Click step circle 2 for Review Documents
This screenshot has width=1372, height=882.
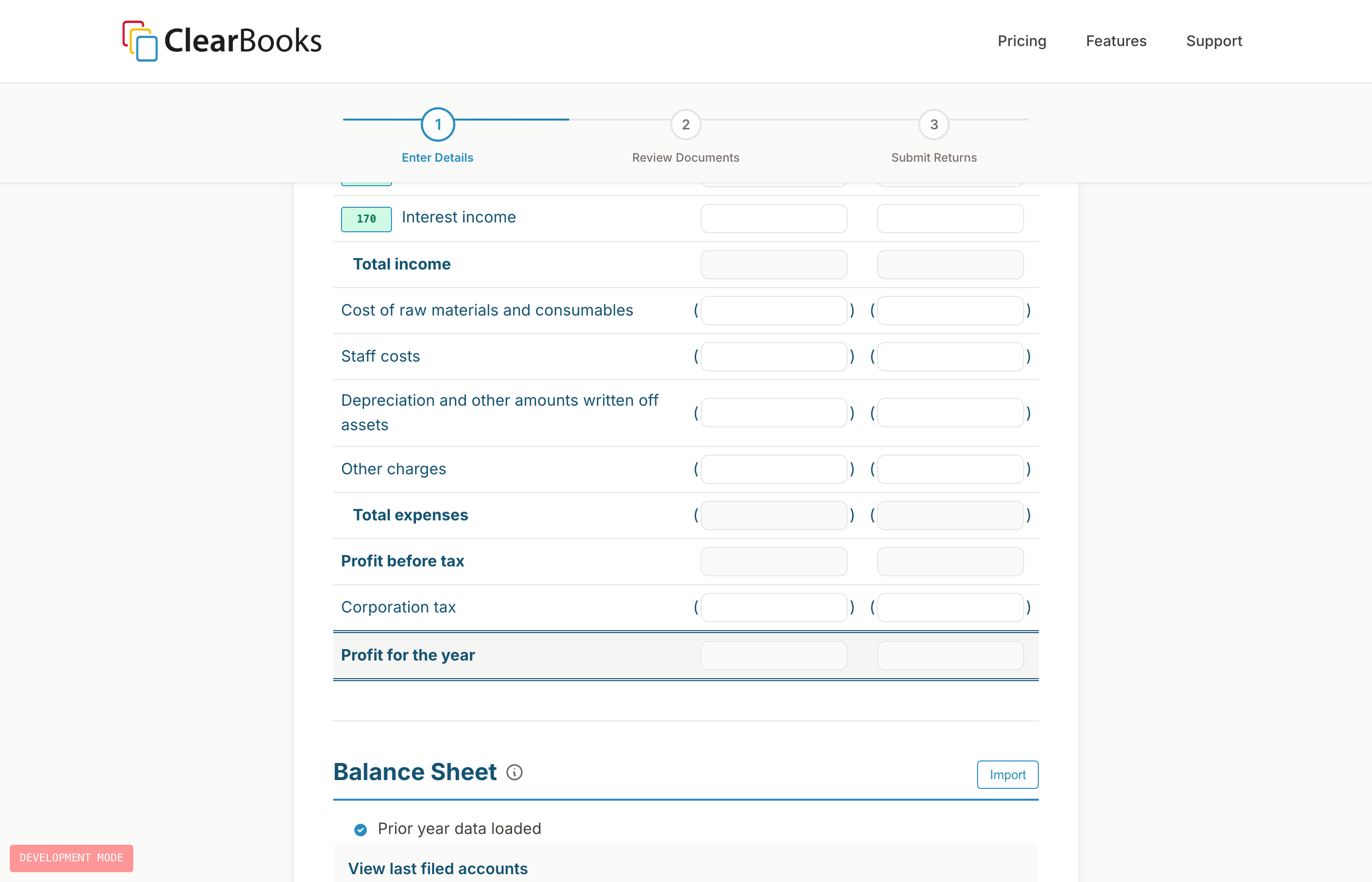686,123
